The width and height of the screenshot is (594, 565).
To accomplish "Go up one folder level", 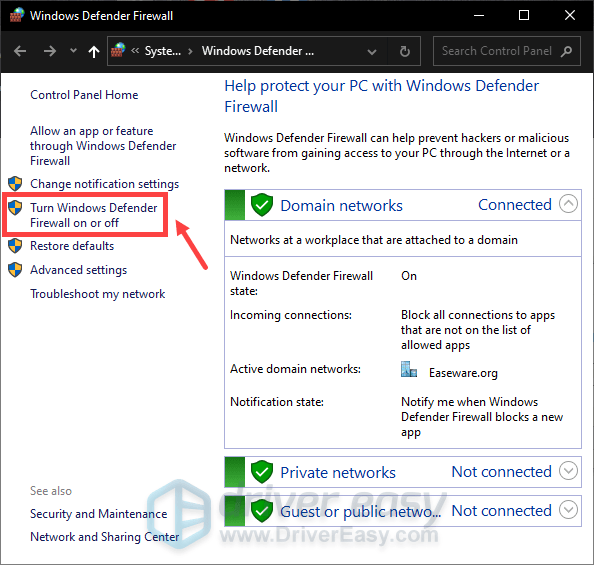I will tap(94, 51).
